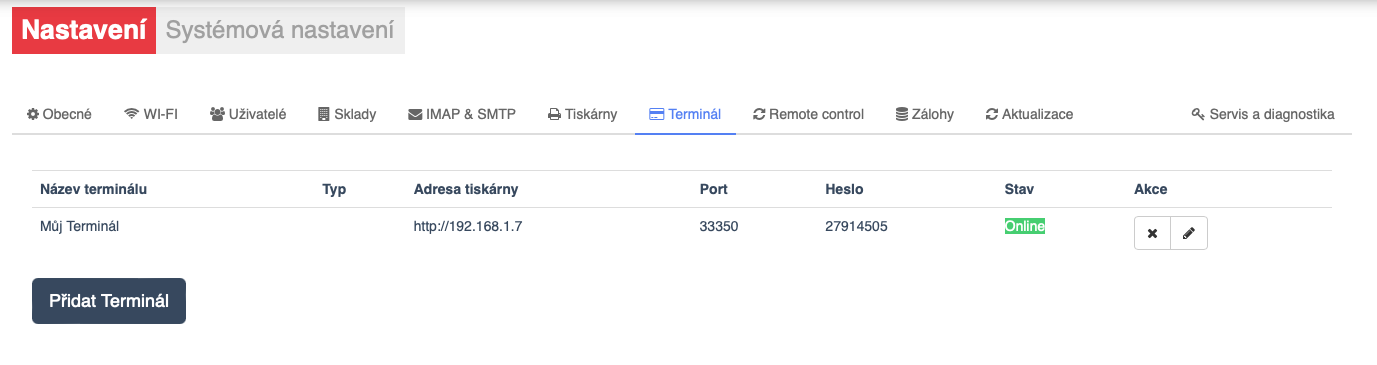Screen dimensions: 1377x365
Task: Edit Můj Terminál with the pencil button
Action: pyautogui.click(x=1189, y=234)
